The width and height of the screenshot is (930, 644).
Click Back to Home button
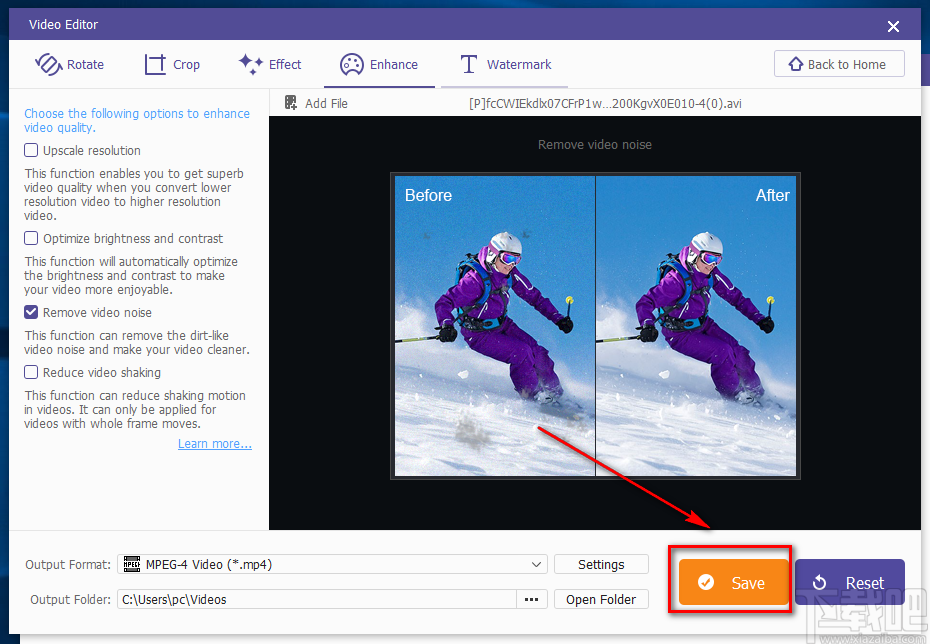(x=839, y=63)
